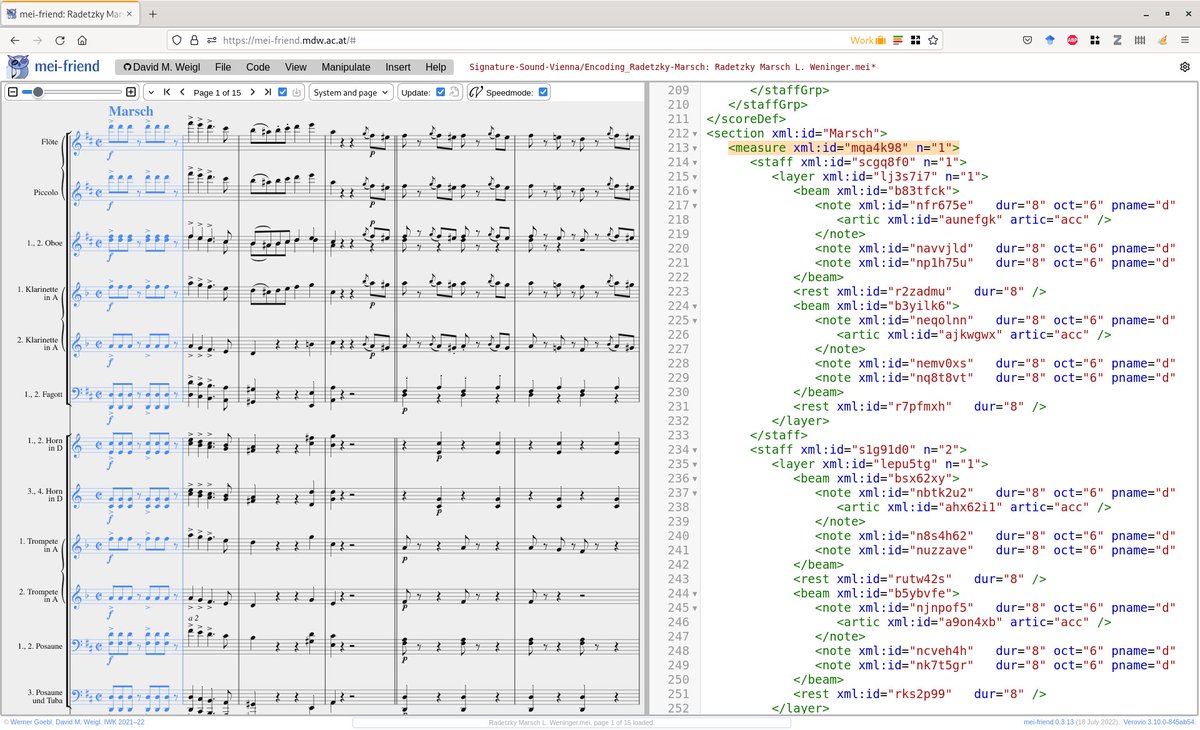Jump to the last page of the score
The width and height of the screenshot is (1200, 730).
(267, 92)
